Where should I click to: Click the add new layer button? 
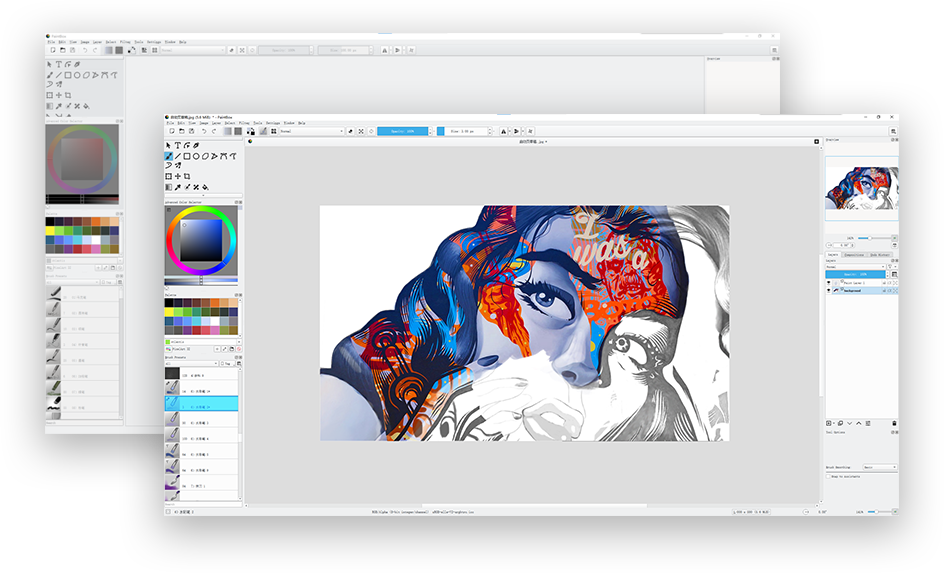[x=829, y=423]
